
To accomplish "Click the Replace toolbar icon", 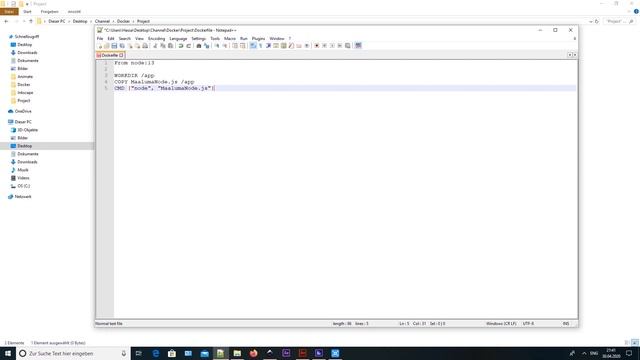I will point(207,46).
